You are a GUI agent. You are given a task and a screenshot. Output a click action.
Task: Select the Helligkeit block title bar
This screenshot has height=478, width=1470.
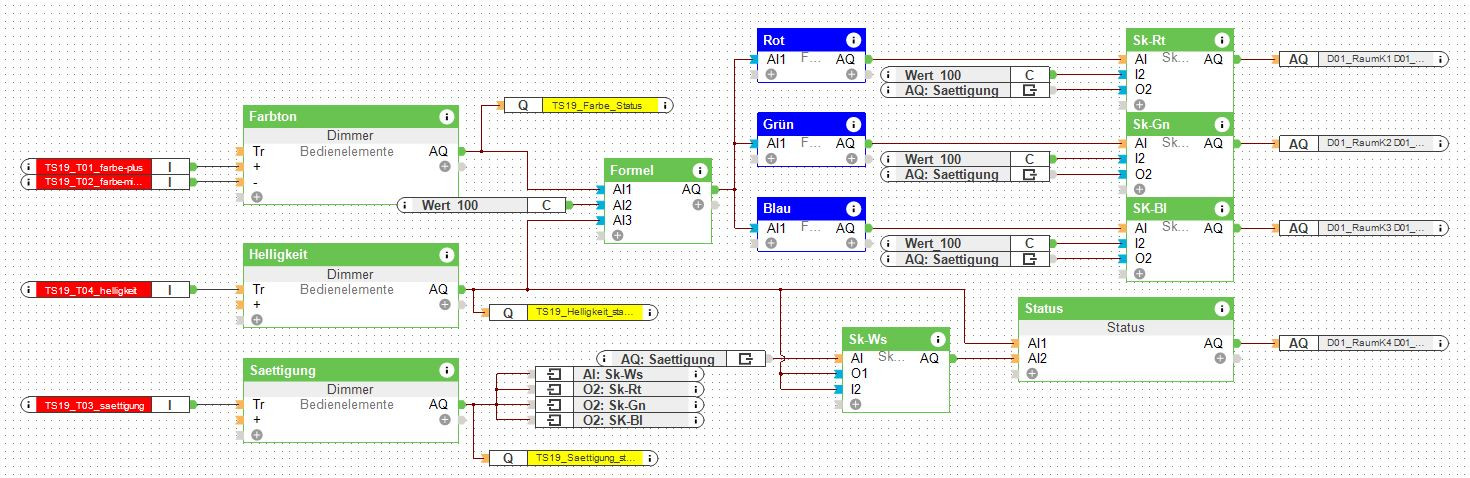tap(351, 255)
